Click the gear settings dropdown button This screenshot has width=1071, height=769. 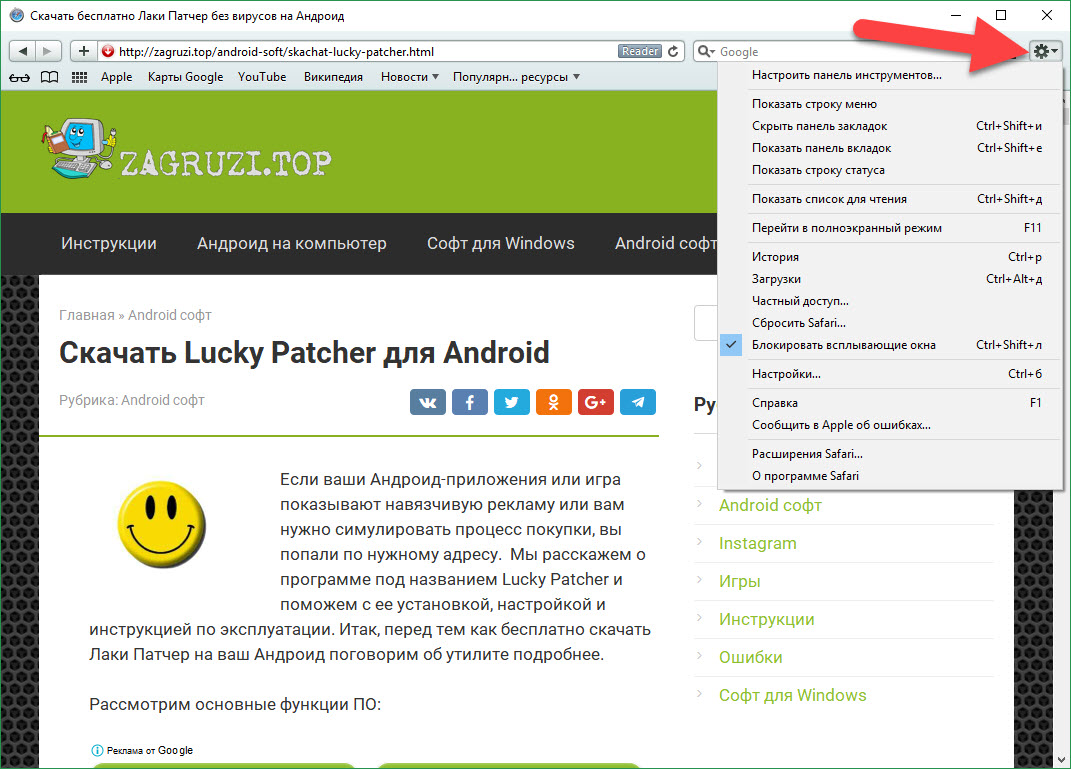(x=1046, y=51)
